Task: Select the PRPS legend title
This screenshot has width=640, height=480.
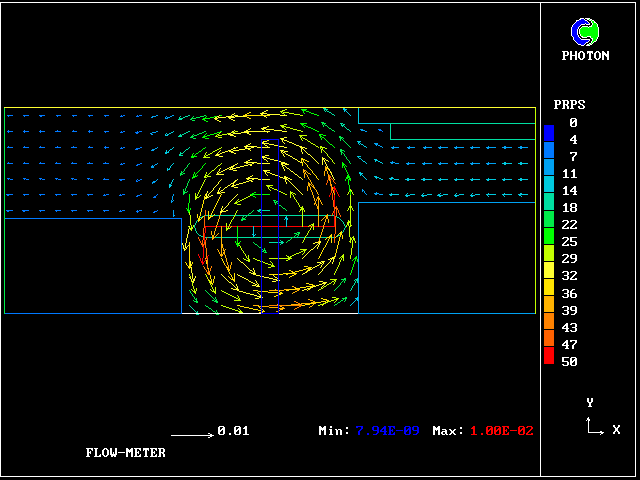Action: click(x=569, y=105)
